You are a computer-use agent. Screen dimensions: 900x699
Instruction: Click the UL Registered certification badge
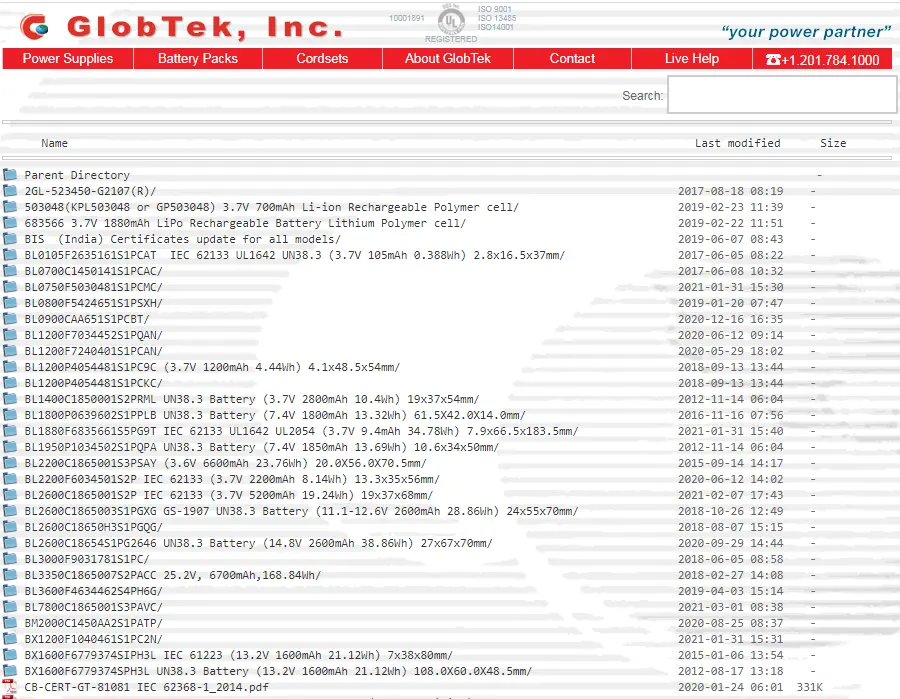451,22
